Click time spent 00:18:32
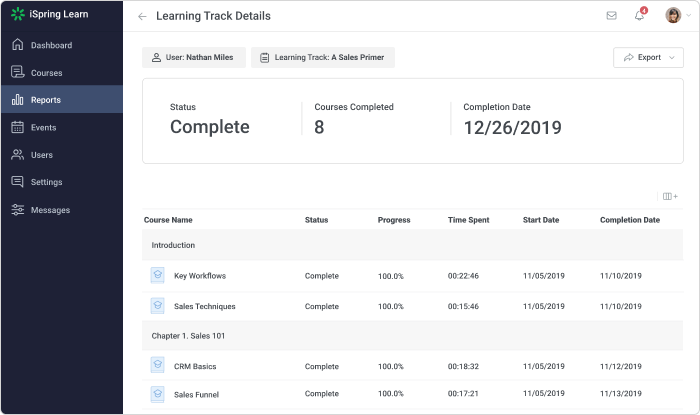Screen dimensions: 700x415 tap(463, 366)
